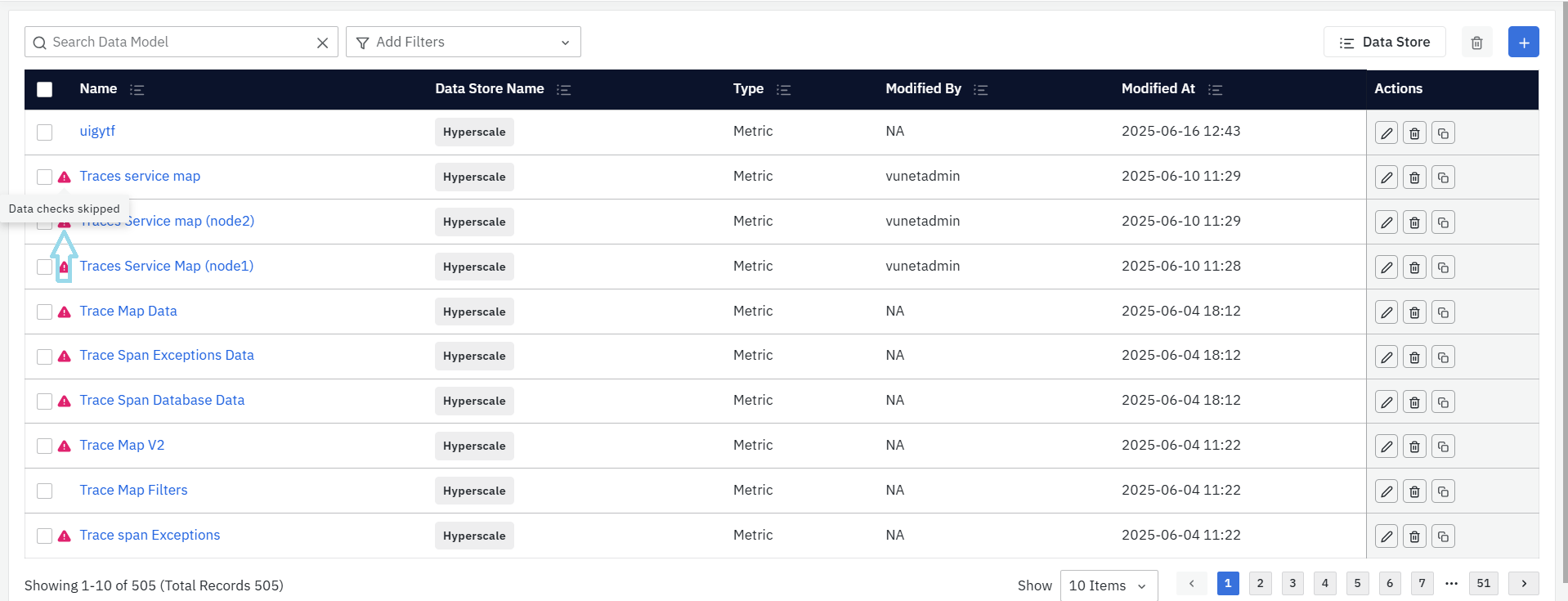Go to page 2
The height and width of the screenshot is (601, 1568).
[x=1260, y=583]
